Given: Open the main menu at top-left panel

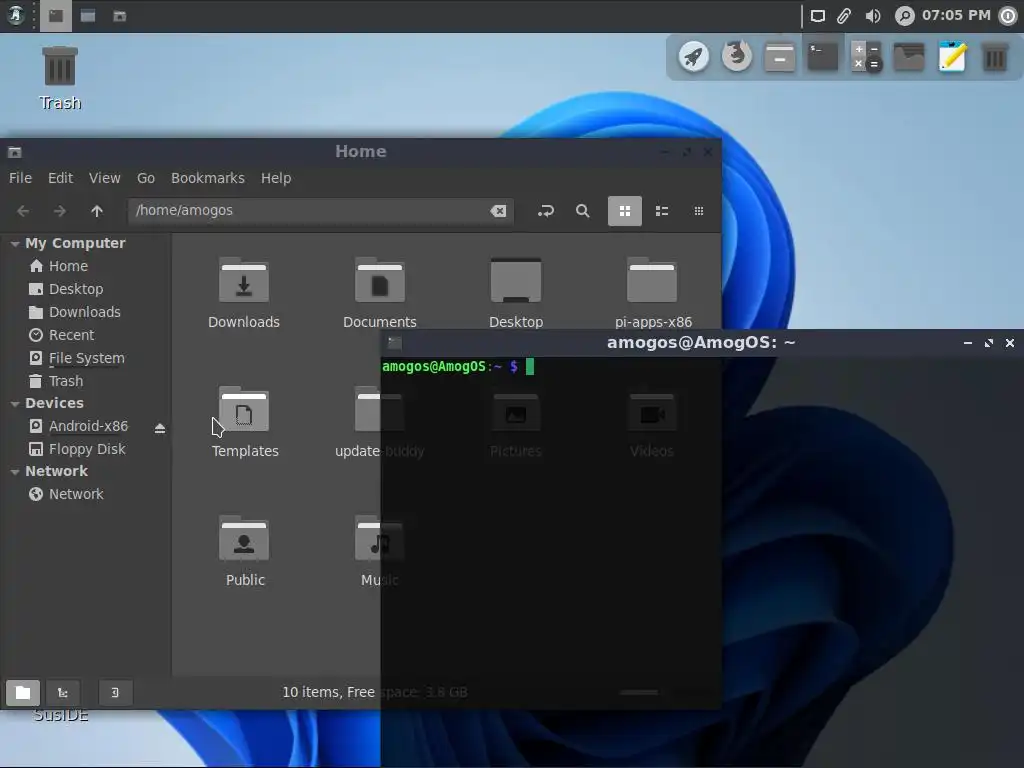Looking at the screenshot, I should coord(16,16).
